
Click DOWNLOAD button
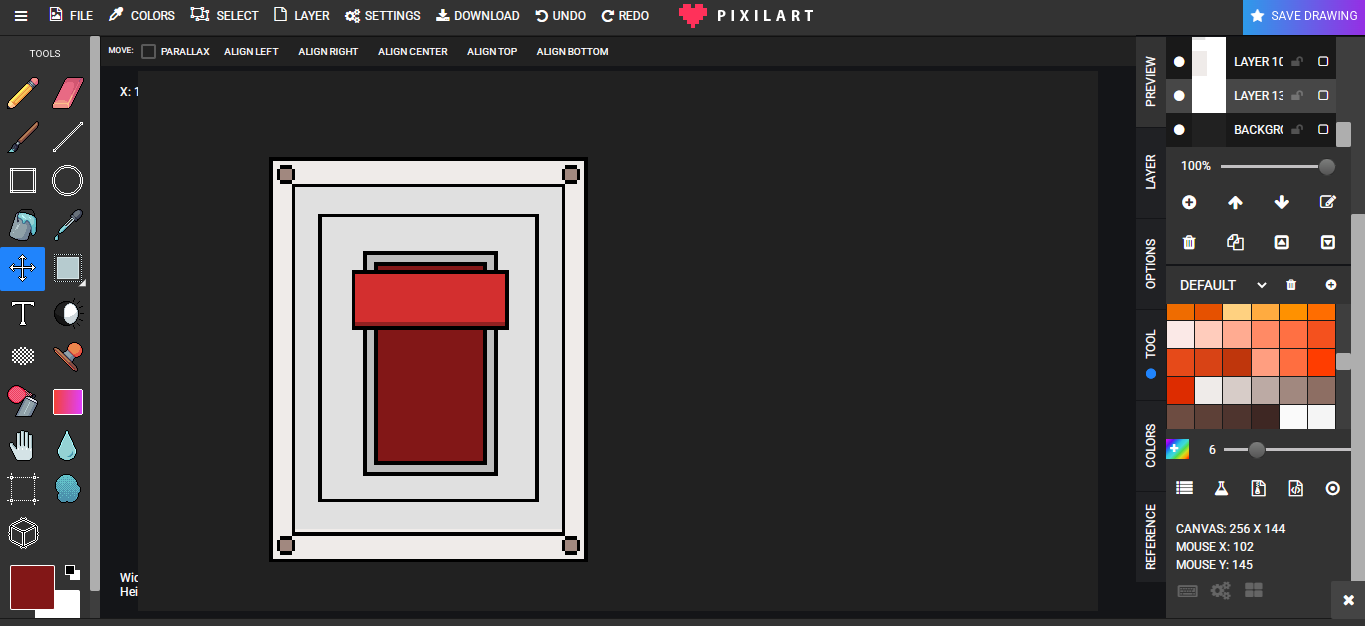[x=477, y=16]
